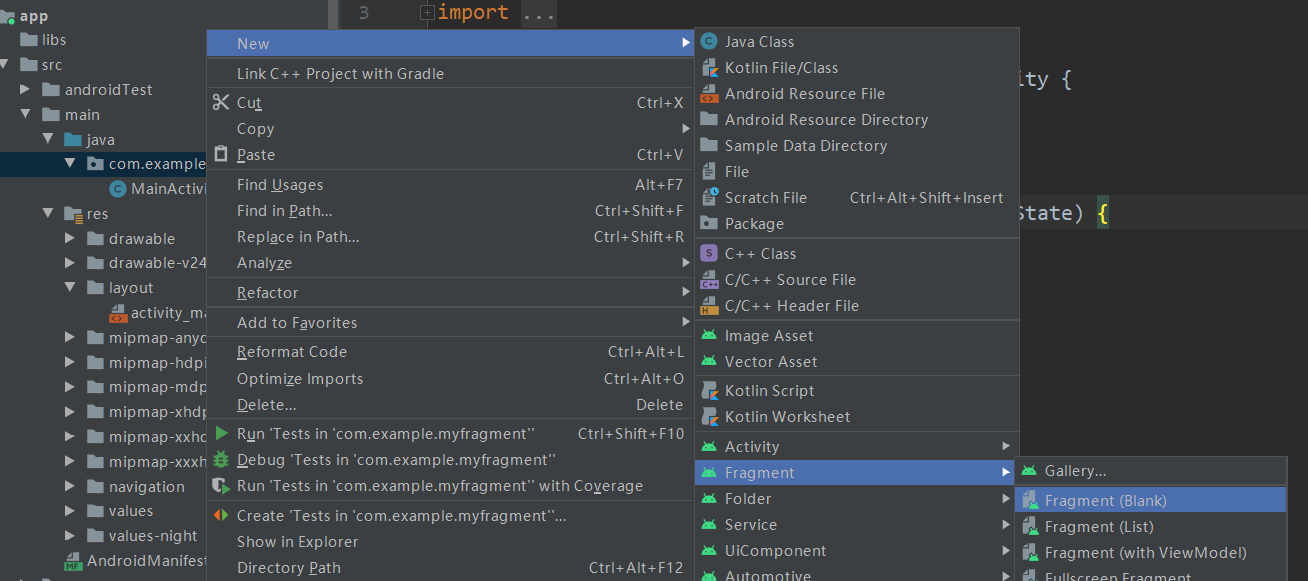The image size is (1308, 581).
Task: Click the Gallery Android icon
Action: tap(1029, 471)
